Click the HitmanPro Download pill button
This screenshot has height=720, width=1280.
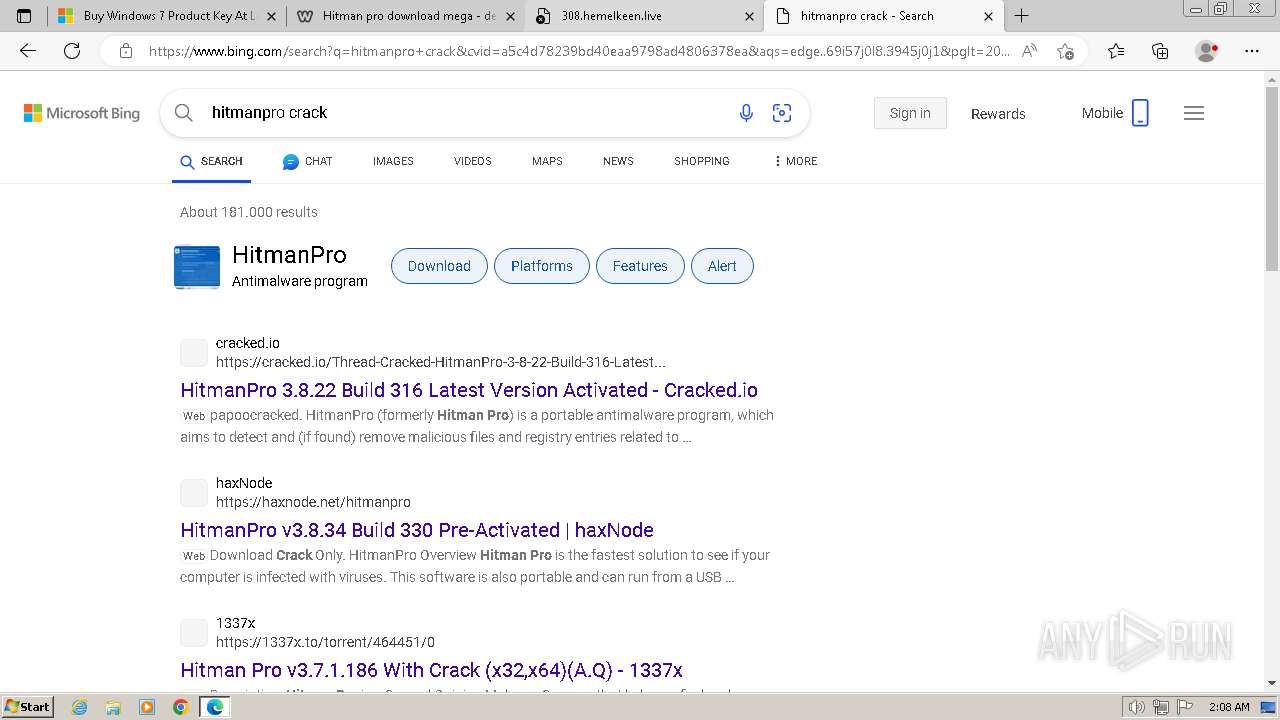tap(439, 266)
